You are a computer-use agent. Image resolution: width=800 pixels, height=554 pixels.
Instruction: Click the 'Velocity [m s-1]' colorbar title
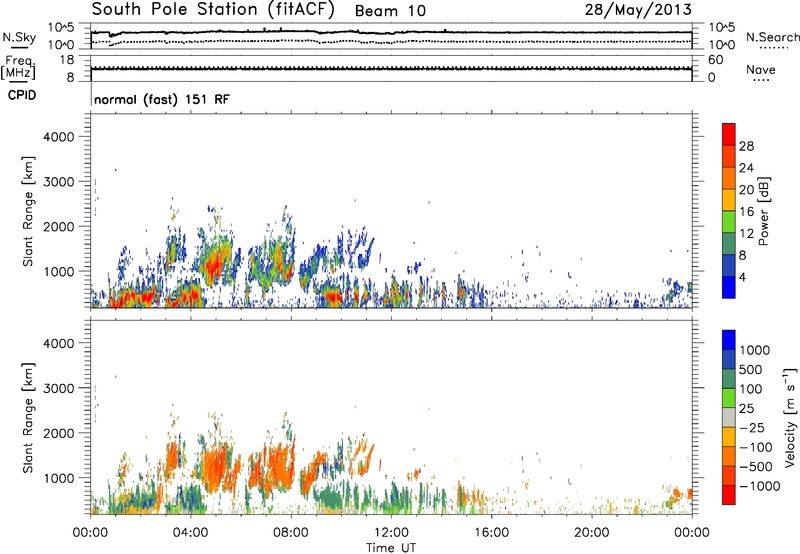click(790, 417)
